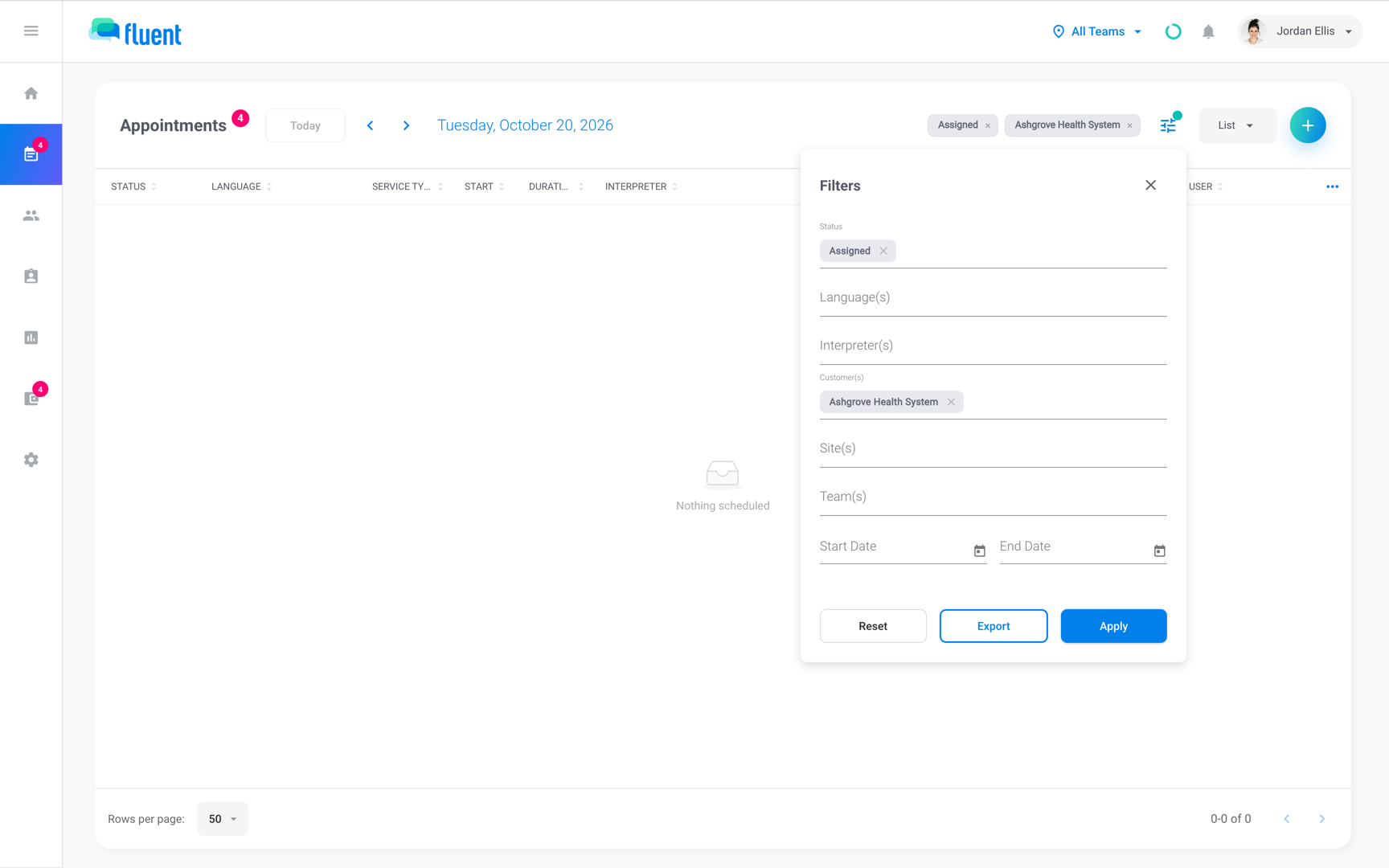Sort by USER column
Viewport: 1389px width, 868px height.
pyautogui.click(x=1206, y=186)
